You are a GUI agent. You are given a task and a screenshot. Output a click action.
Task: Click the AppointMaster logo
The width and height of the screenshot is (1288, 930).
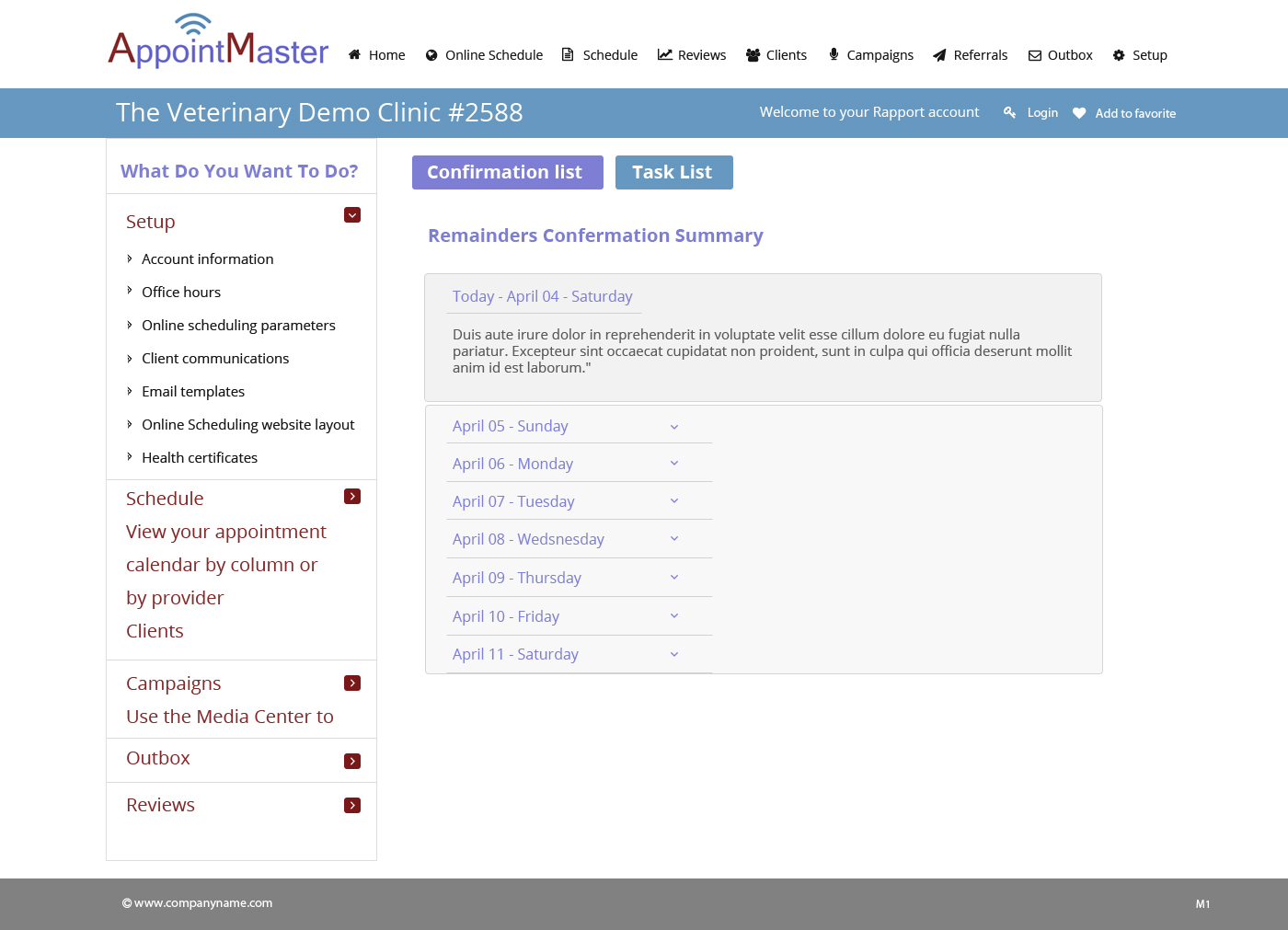[x=218, y=41]
